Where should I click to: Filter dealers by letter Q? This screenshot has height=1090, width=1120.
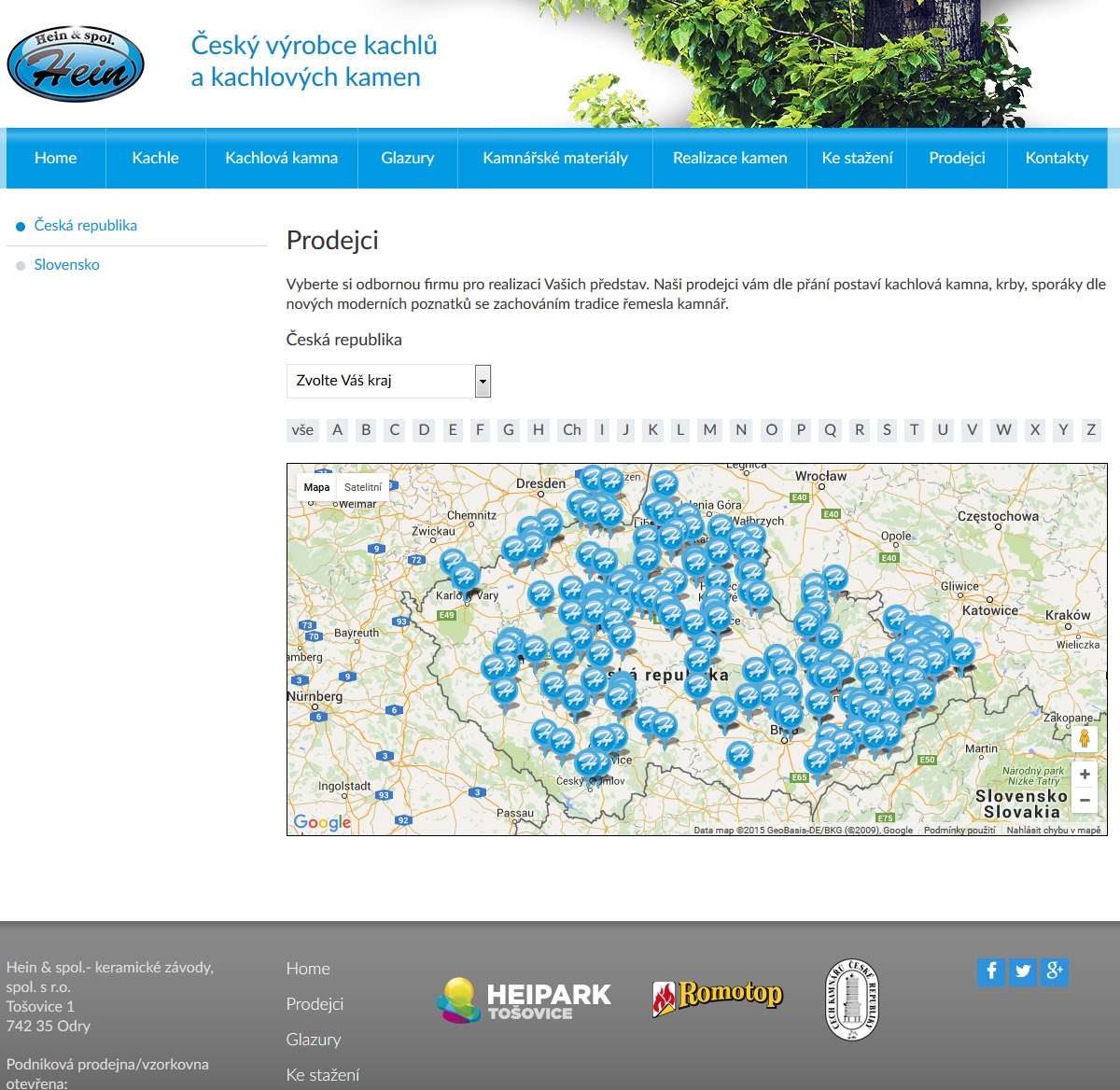click(831, 430)
